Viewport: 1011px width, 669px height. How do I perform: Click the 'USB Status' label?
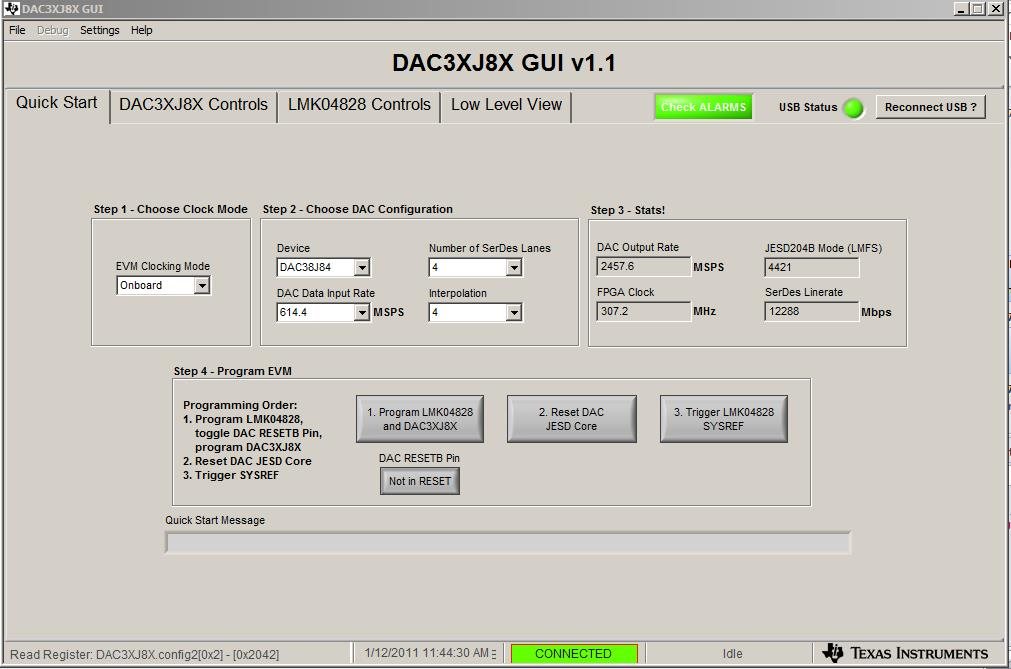(x=808, y=107)
